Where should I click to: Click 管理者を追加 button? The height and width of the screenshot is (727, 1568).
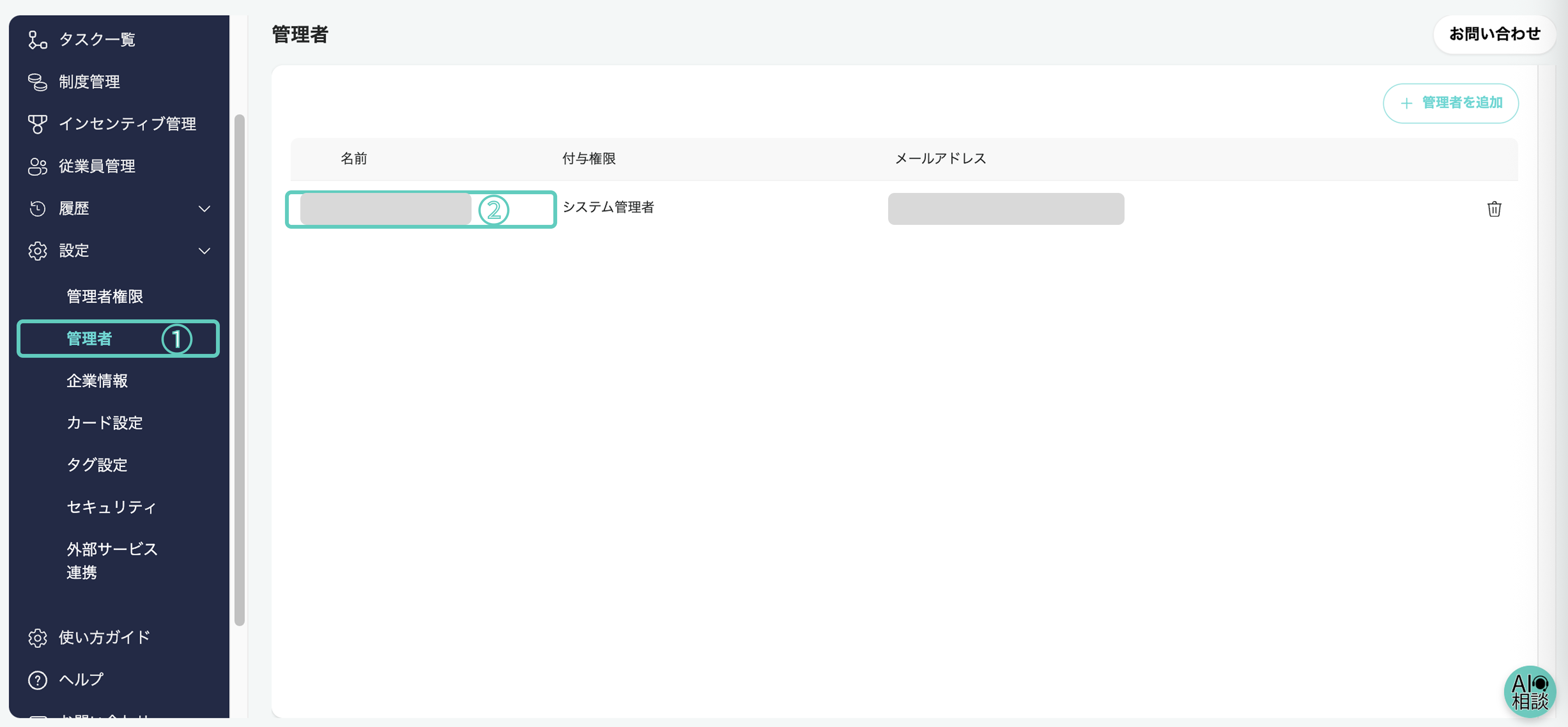pyautogui.click(x=1450, y=103)
